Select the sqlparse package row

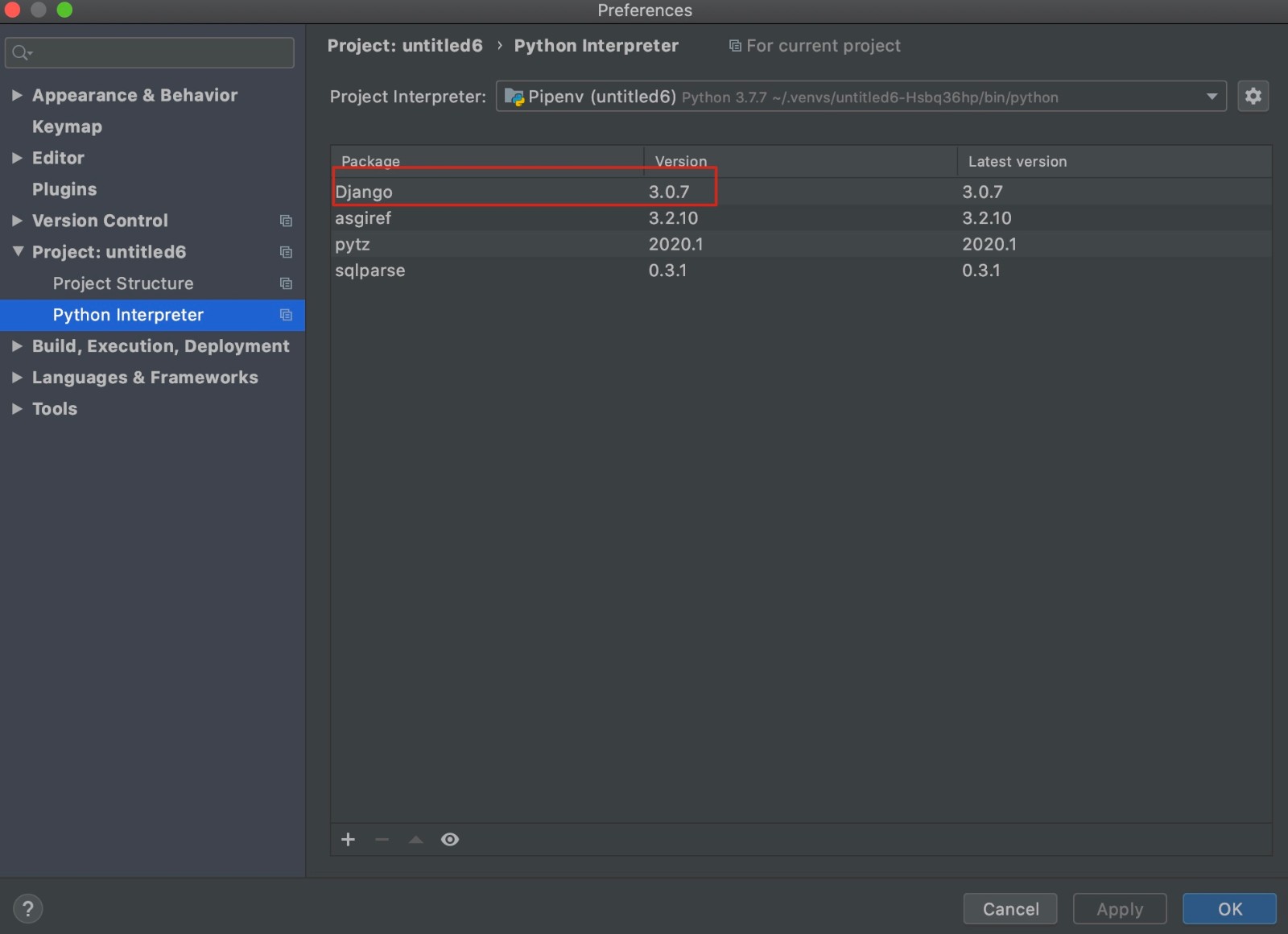click(x=801, y=271)
